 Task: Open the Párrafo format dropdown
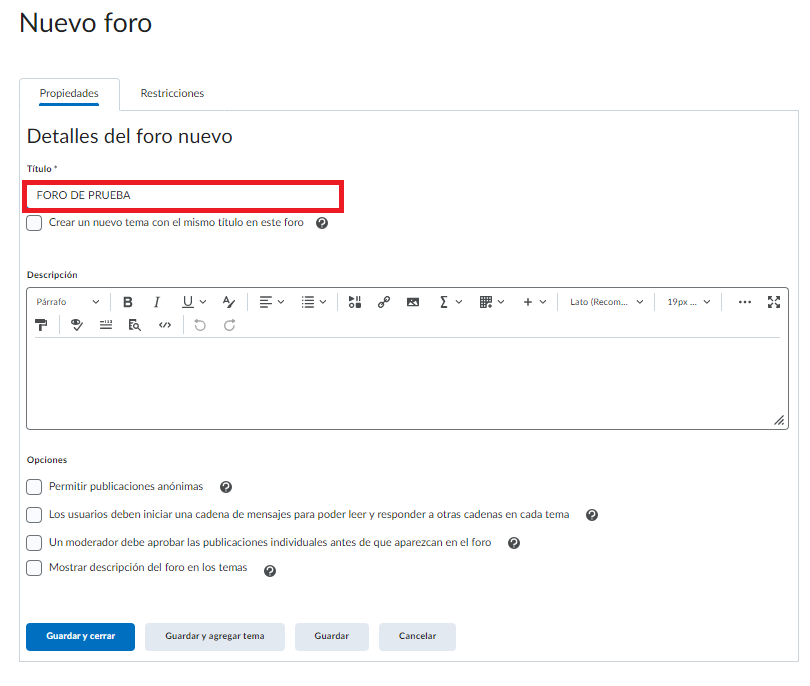[x=68, y=302]
